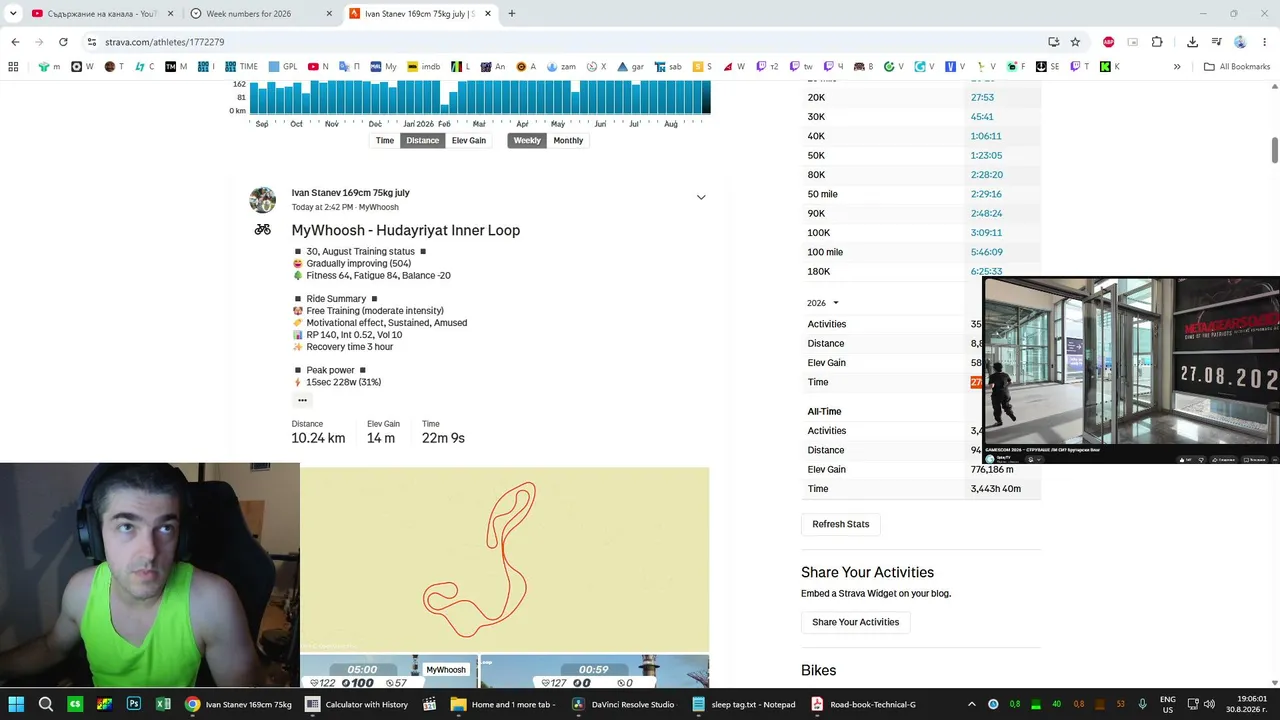
Task: Click the bicycle ride type icon
Action: pyautogui.click(x=262, y=230)
